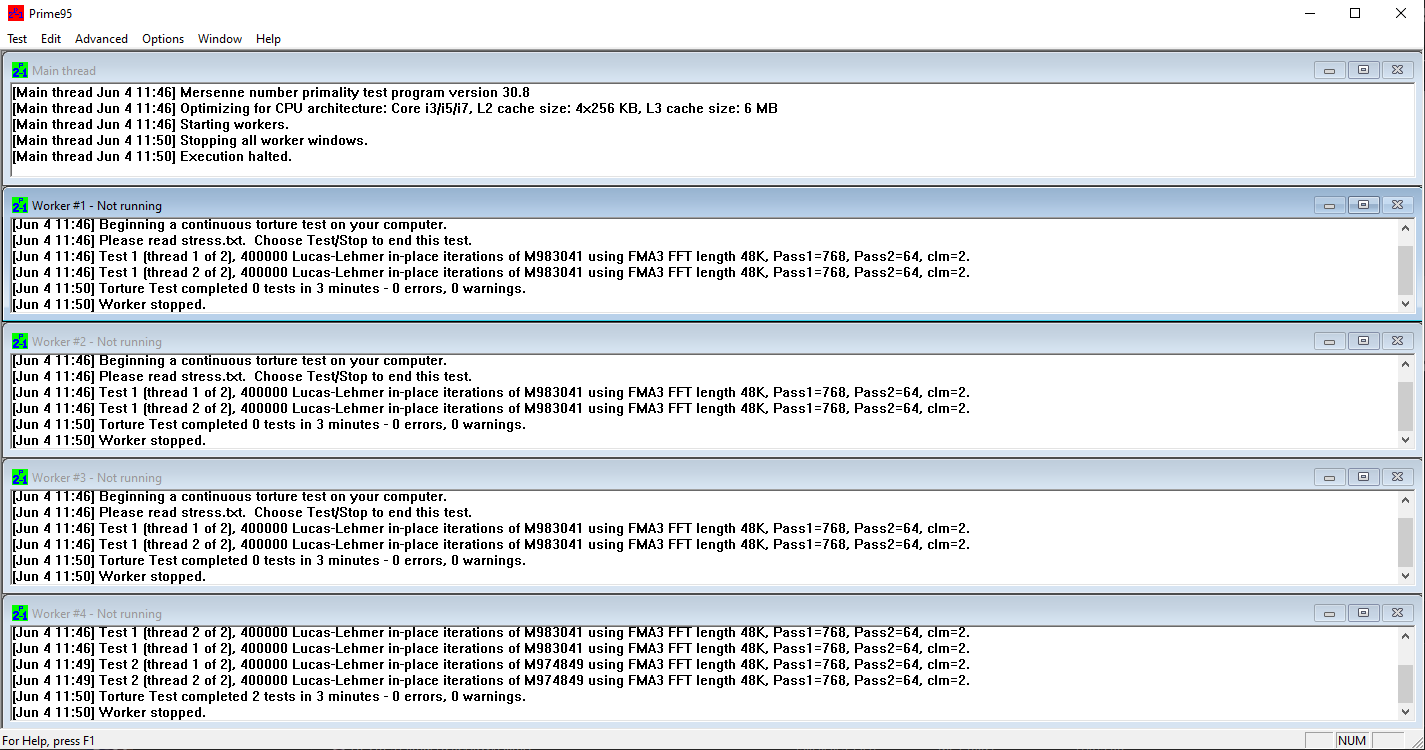
Task: Click Worker #4 scrollbar up arrow
Action: [1405, 636]
